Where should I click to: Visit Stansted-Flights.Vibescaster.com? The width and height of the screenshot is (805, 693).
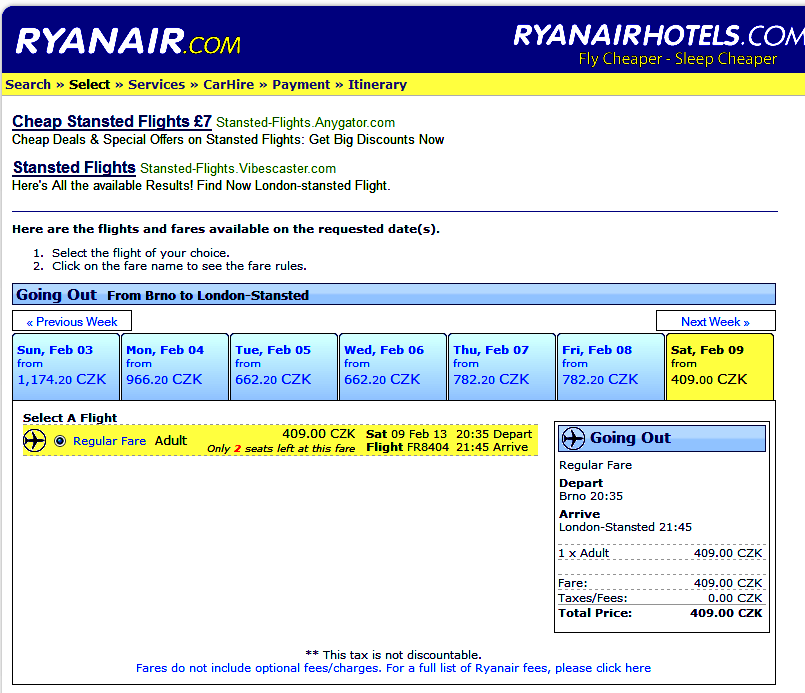pyautogui.click(x=238, y=168)
